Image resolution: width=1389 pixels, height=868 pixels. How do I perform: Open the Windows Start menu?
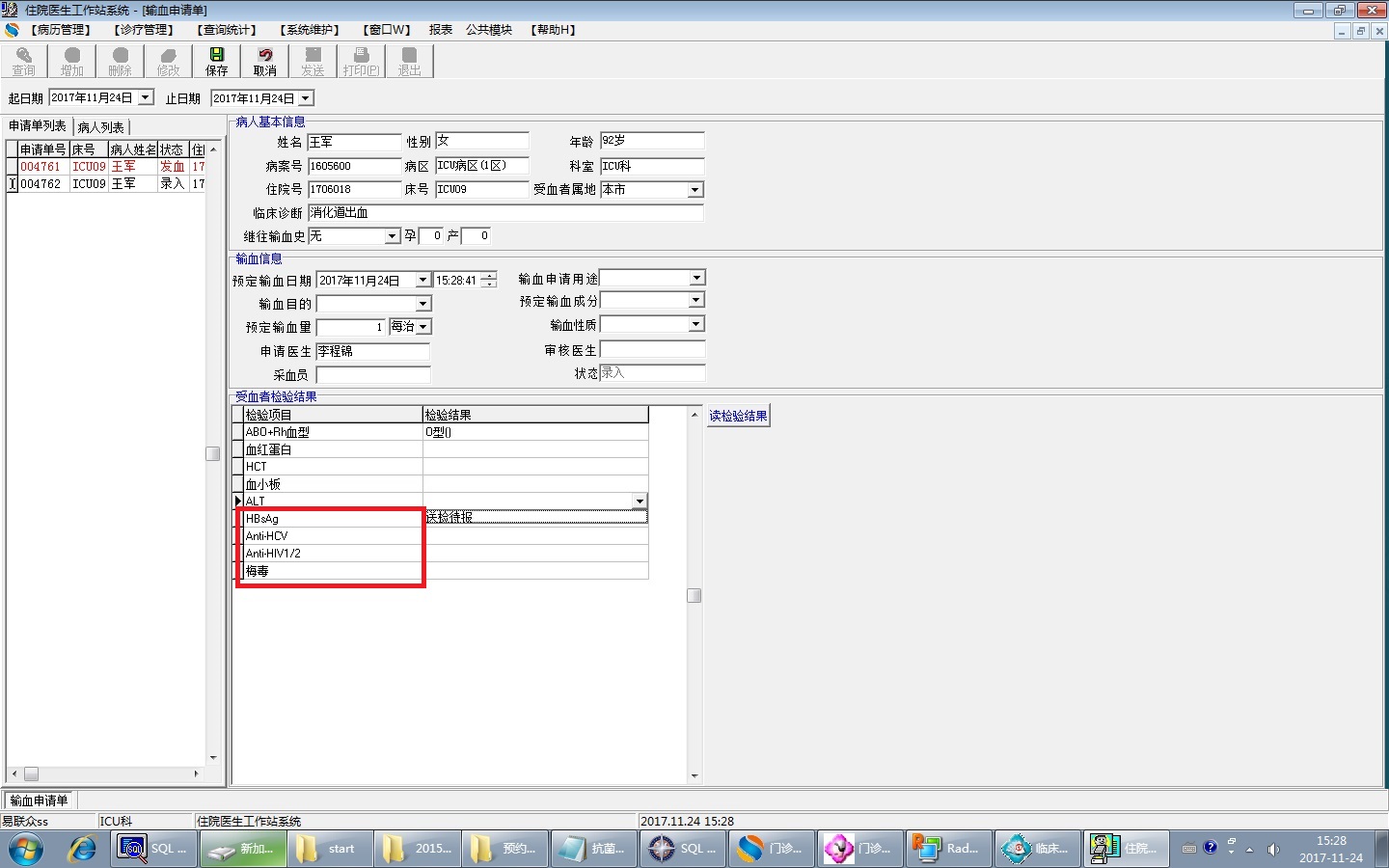pos(26,849)
